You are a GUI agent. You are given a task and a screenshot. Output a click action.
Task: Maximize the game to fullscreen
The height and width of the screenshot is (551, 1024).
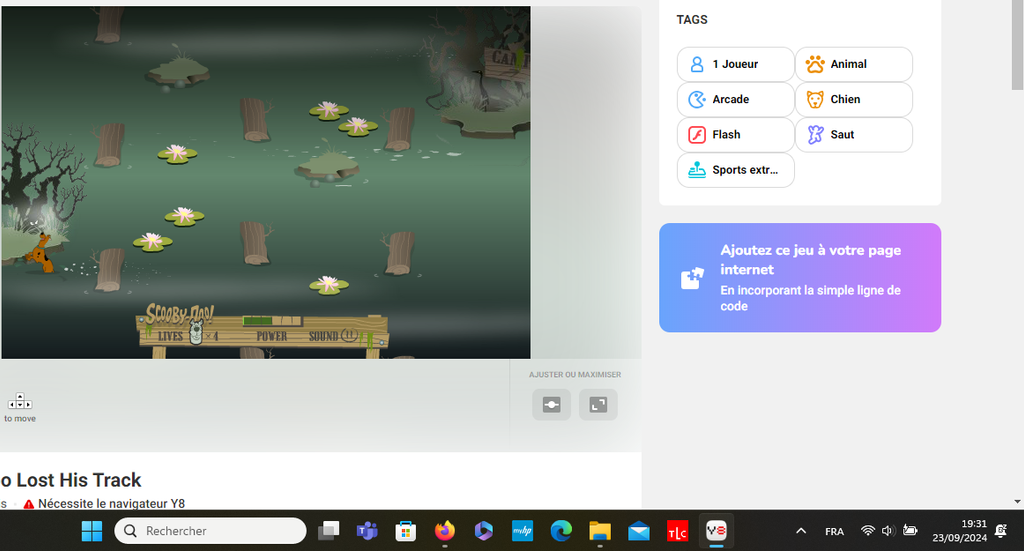tap(598, 404)
